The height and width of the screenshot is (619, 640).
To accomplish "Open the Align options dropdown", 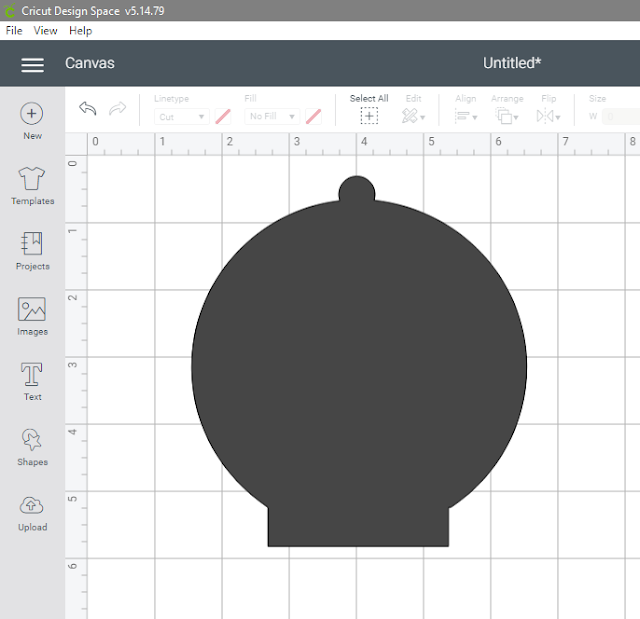I will coord(465,116).
